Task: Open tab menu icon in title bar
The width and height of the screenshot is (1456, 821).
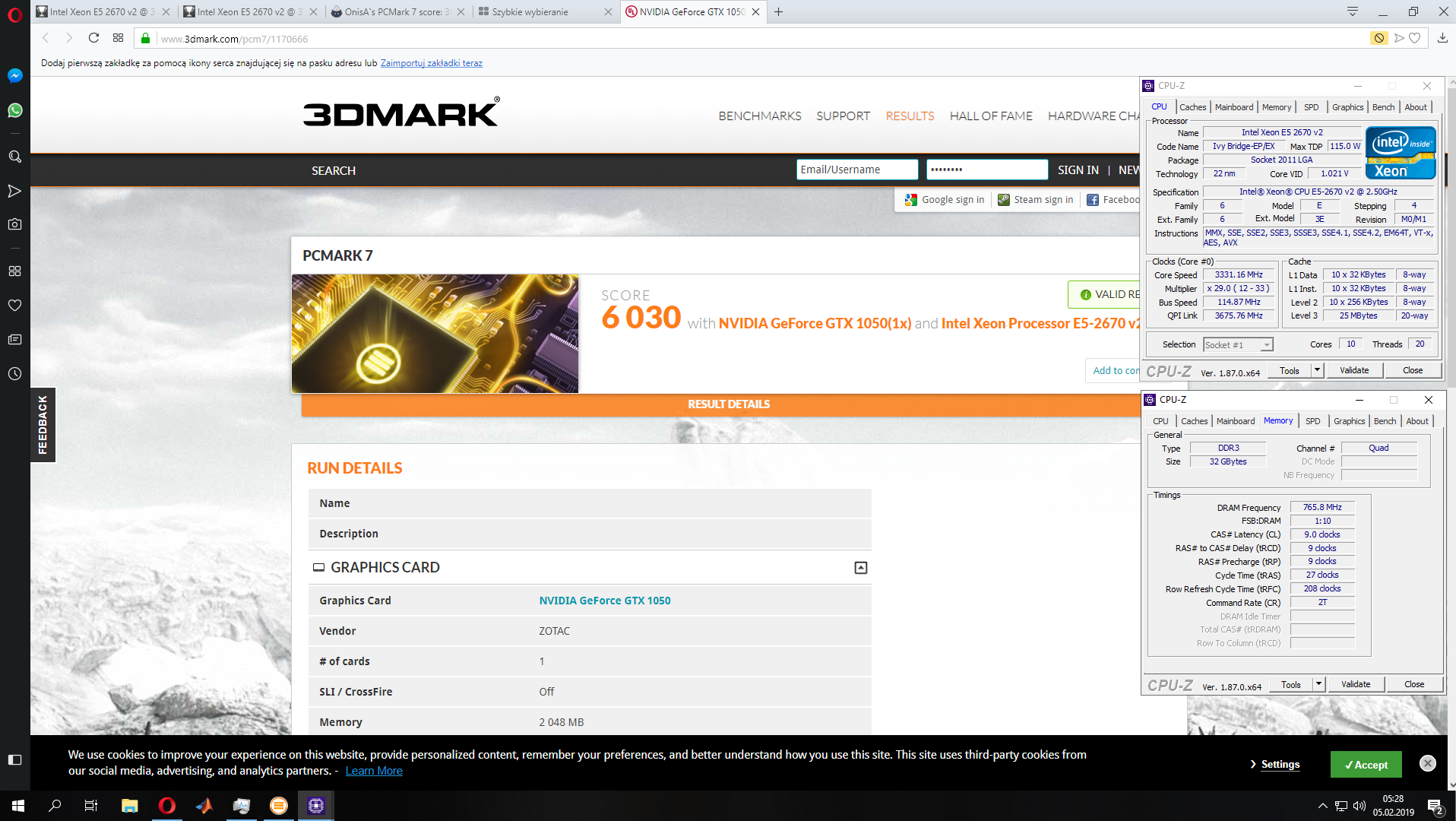Action: click(1353, 11)
